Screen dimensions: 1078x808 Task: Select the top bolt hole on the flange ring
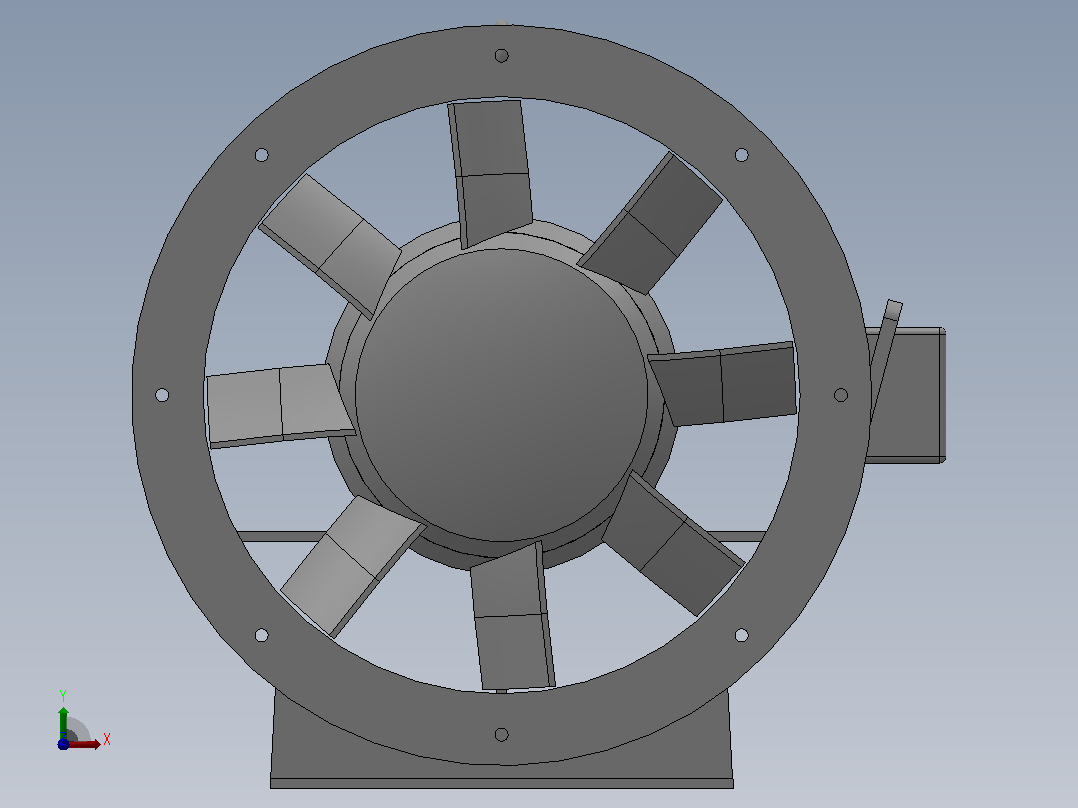point(501,56)
